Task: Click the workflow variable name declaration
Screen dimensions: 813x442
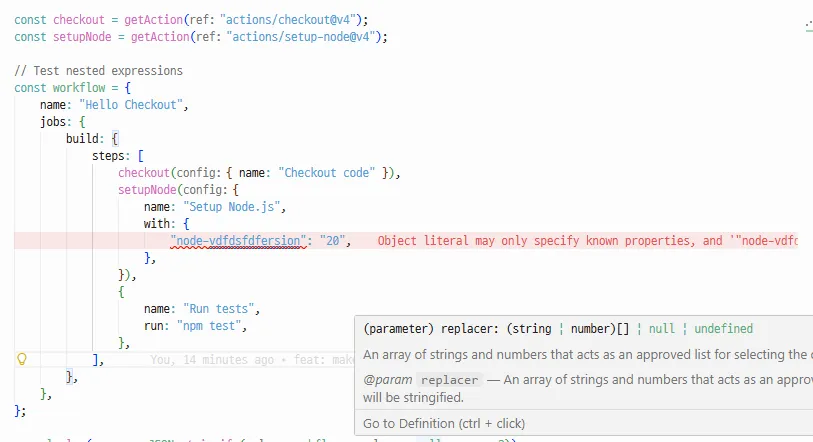Action: pyautogui.click(x=79, y=88)
